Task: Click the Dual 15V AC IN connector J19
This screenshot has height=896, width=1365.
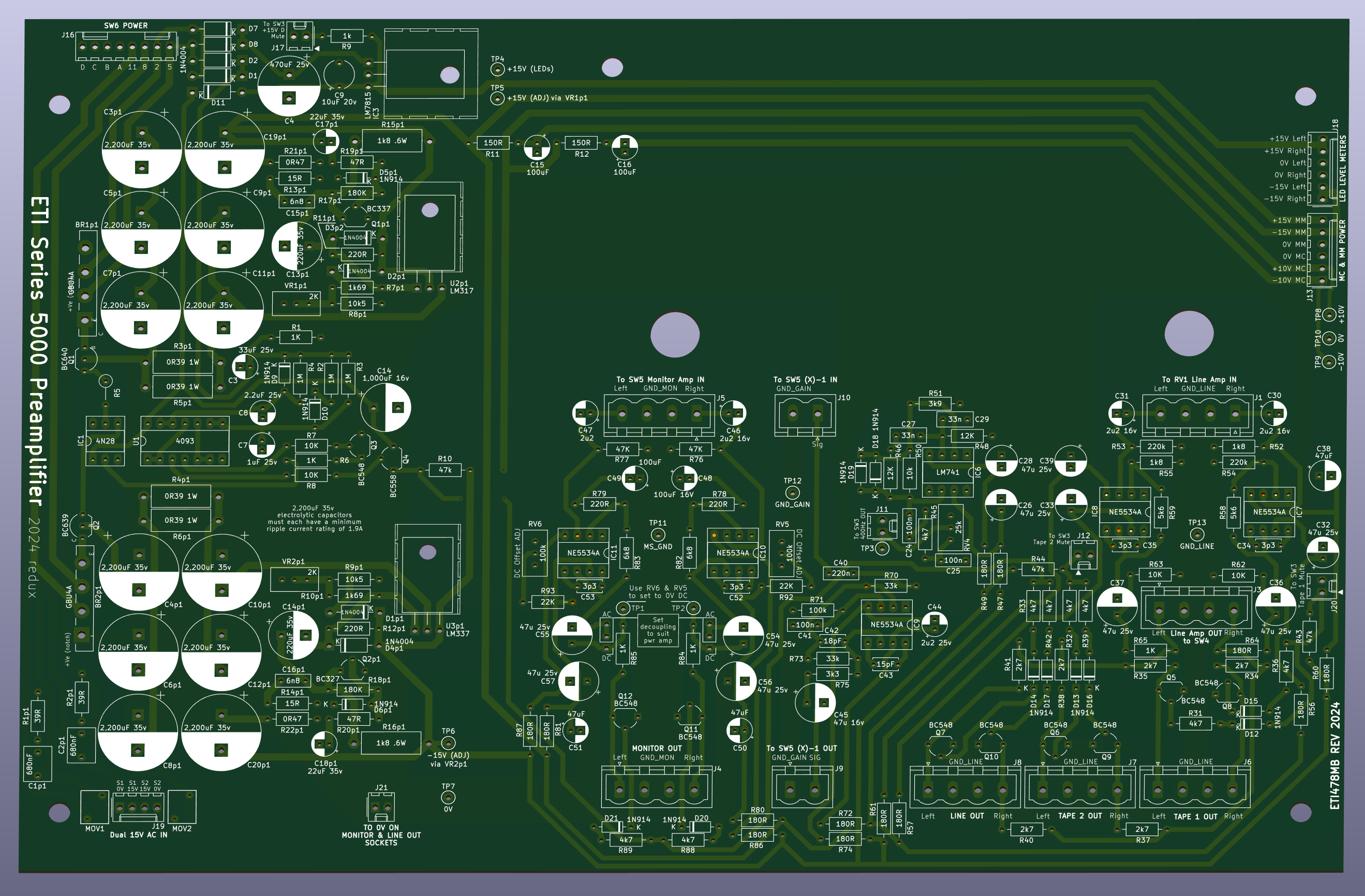Action: [x=138, y=807]
